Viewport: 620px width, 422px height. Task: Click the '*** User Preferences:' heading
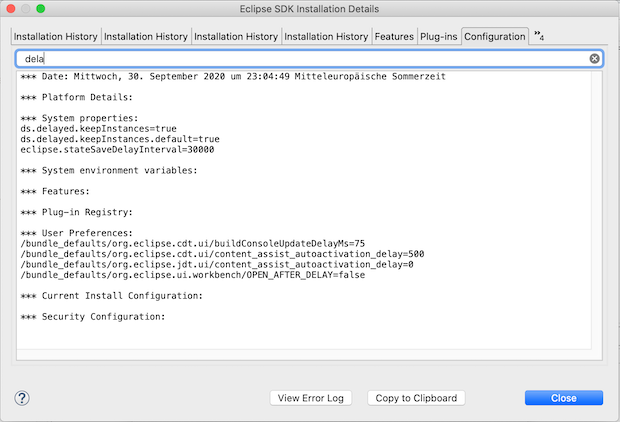click(x=77, y=233)
